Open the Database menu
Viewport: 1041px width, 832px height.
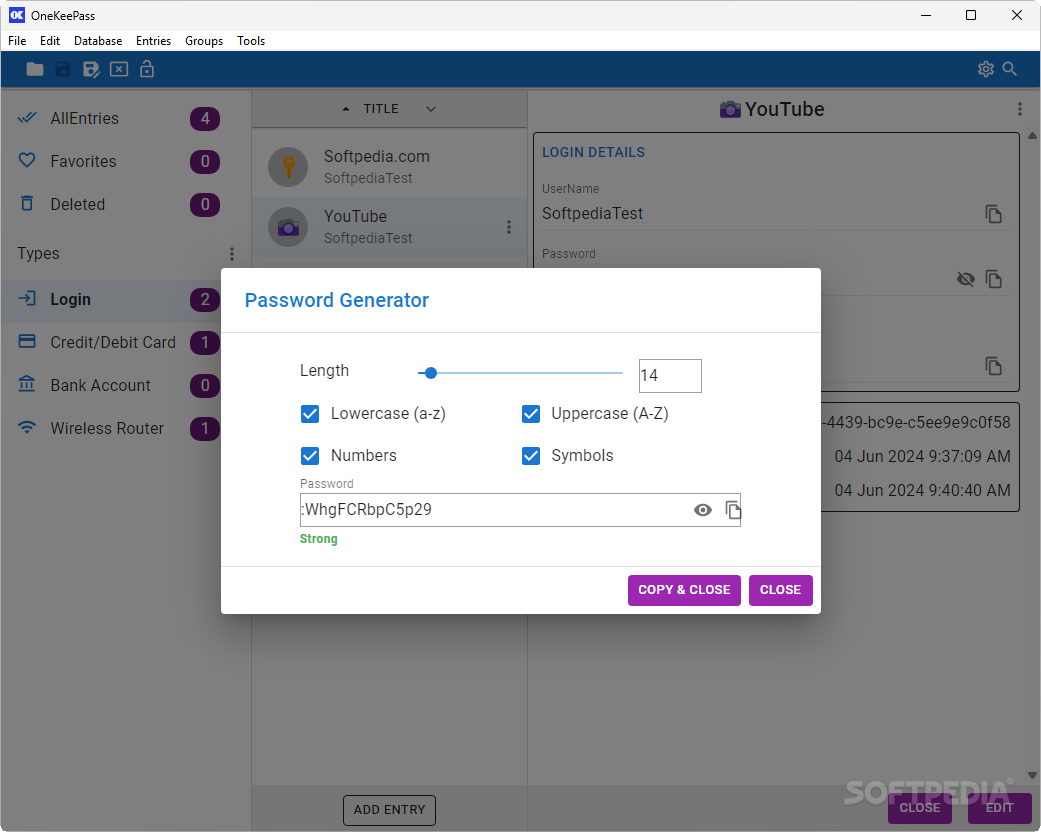pyautogui.click(x=98, y=41)
